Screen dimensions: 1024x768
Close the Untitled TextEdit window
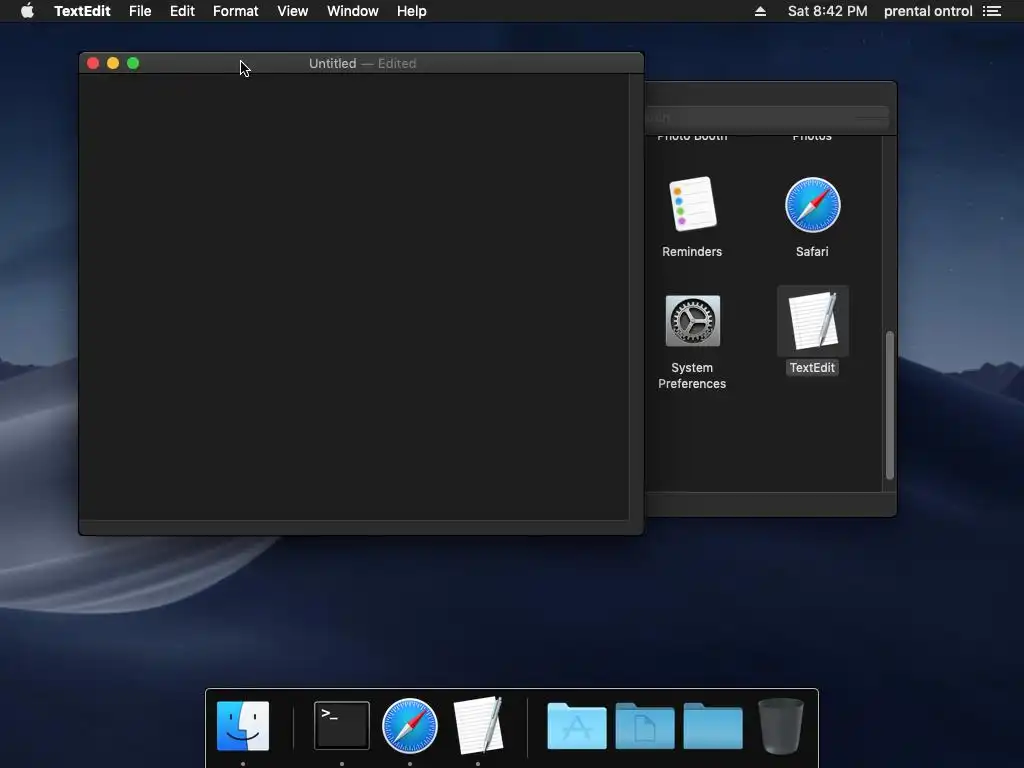[x=93, y=63]
